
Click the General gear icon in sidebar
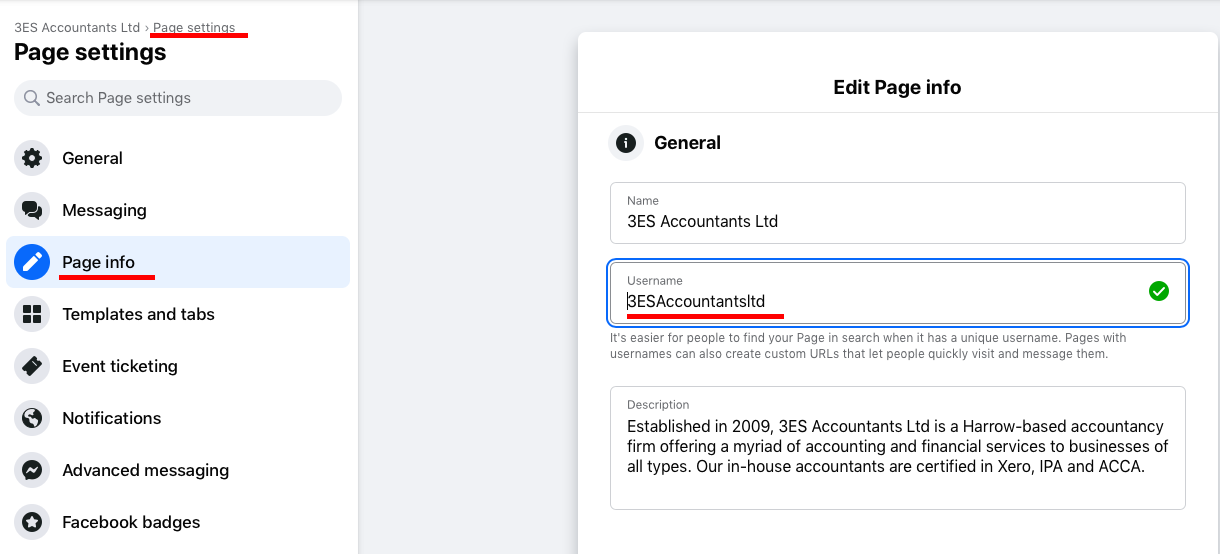point(32,158)
